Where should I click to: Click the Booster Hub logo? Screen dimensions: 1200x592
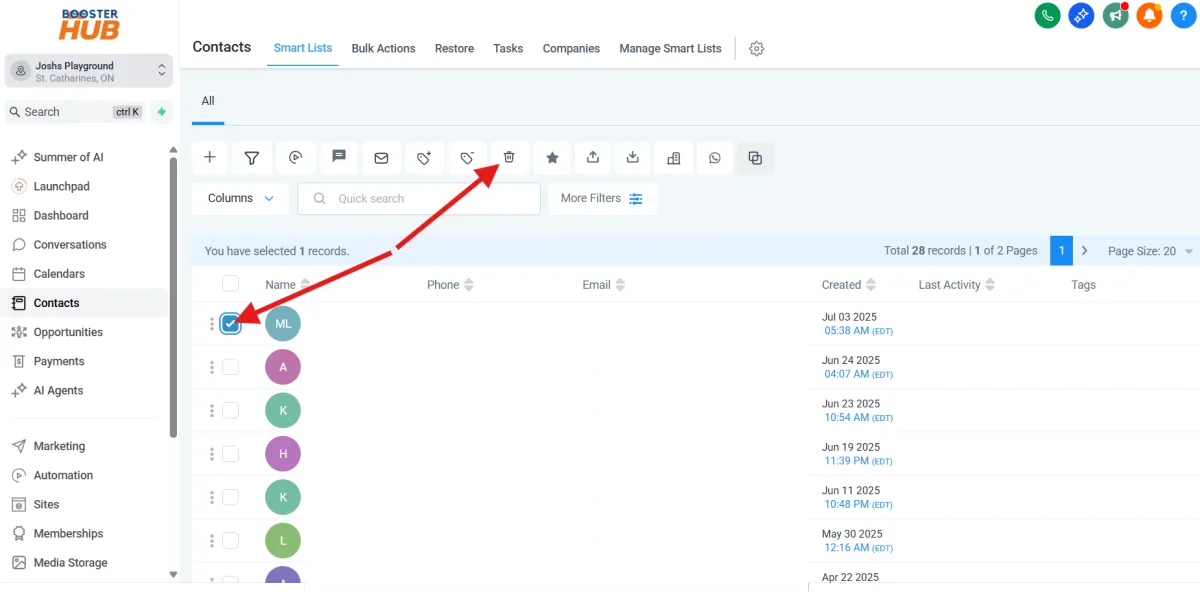click(x=89, y=24)
